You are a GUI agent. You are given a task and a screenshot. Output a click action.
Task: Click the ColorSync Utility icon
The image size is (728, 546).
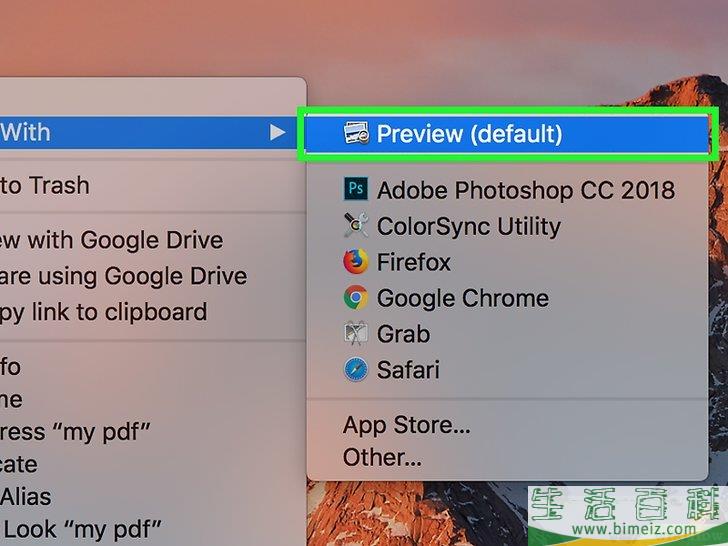point(356,225)
